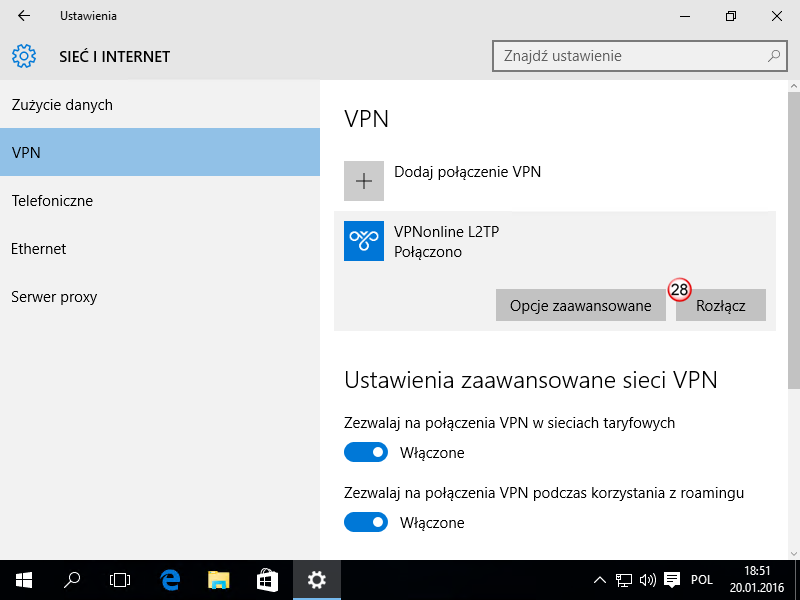Click the VPNonline L2TP connection icon
Image resolution: width=800 pixels, height=600 pixels.
(x=364, y=241)
